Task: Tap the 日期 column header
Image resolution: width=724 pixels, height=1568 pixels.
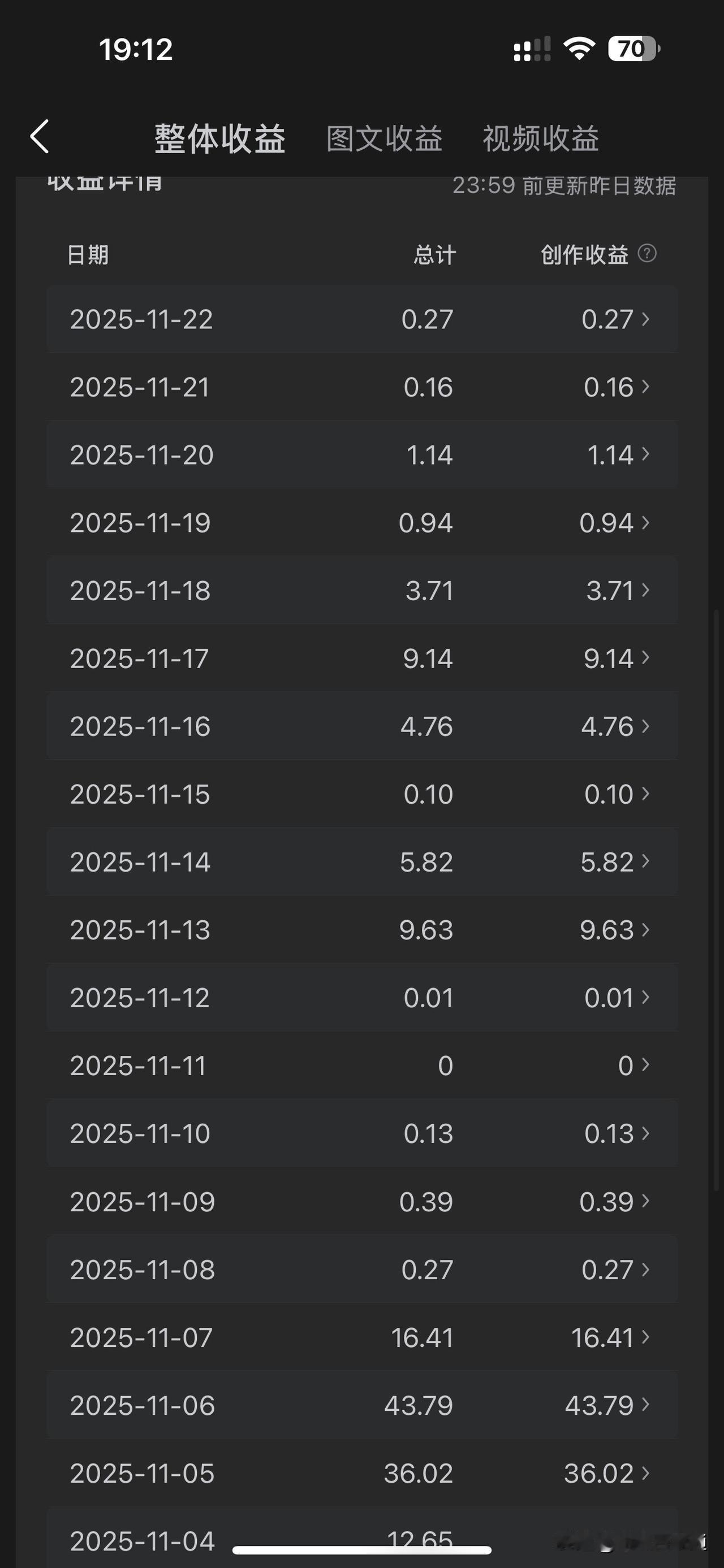Action: [x=88, y=254]
